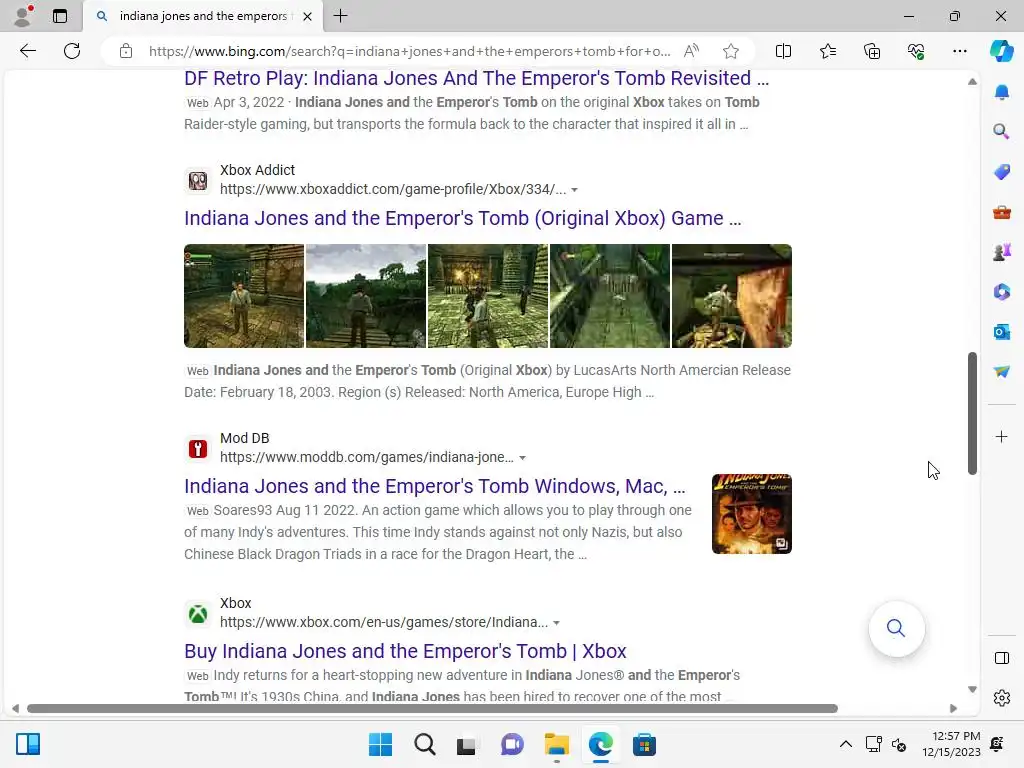The width and height of the screenshot is (1024, 768).
Task: Click the horizontal scrollbar thumb
Action: [432, 709]
